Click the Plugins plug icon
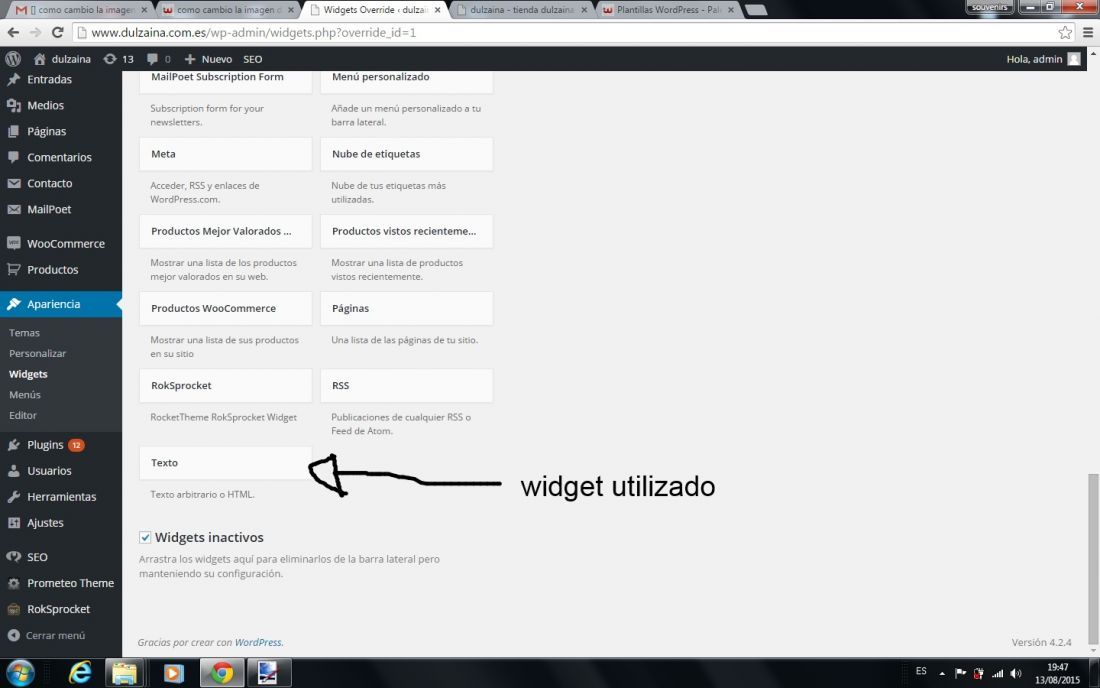Viewport: 1100px width, 688px height. click(x=13, y=445)
